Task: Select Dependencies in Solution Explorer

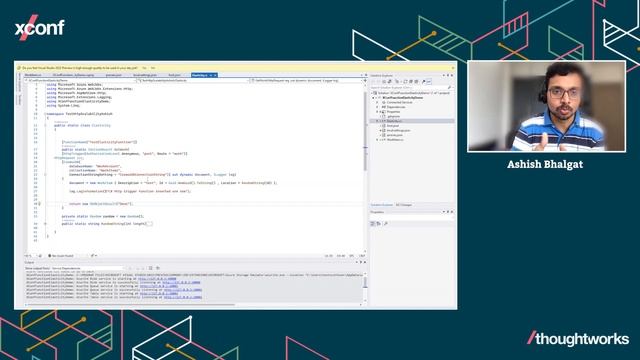Action: pos(395,107)
